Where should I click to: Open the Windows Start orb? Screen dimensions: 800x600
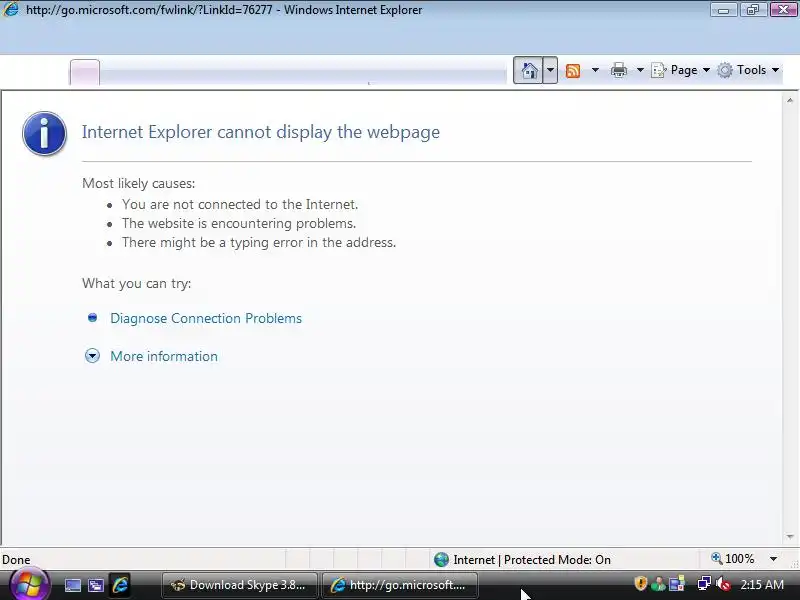pos(29,584)
